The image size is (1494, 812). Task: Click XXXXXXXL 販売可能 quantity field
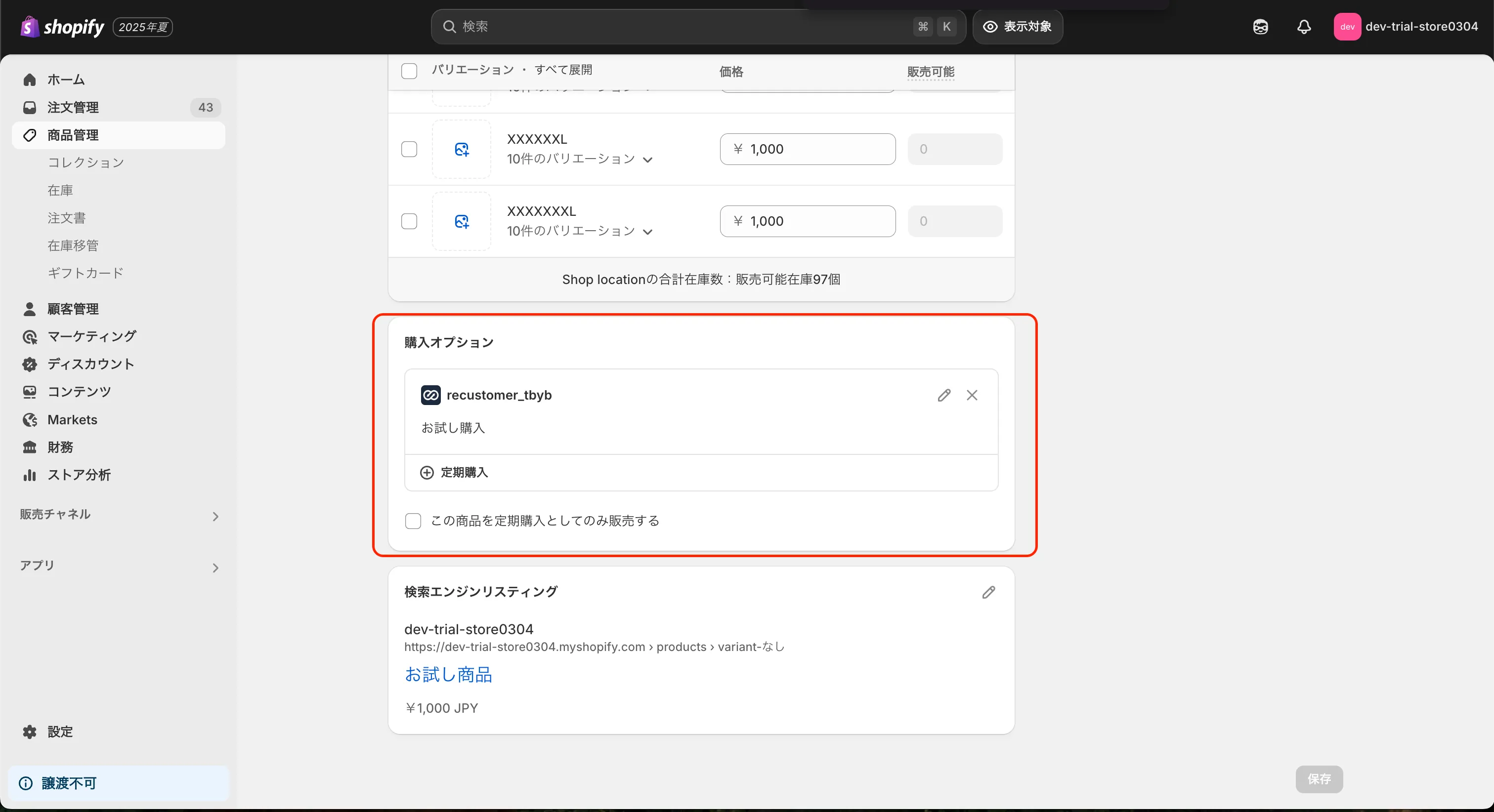point(955,221)
